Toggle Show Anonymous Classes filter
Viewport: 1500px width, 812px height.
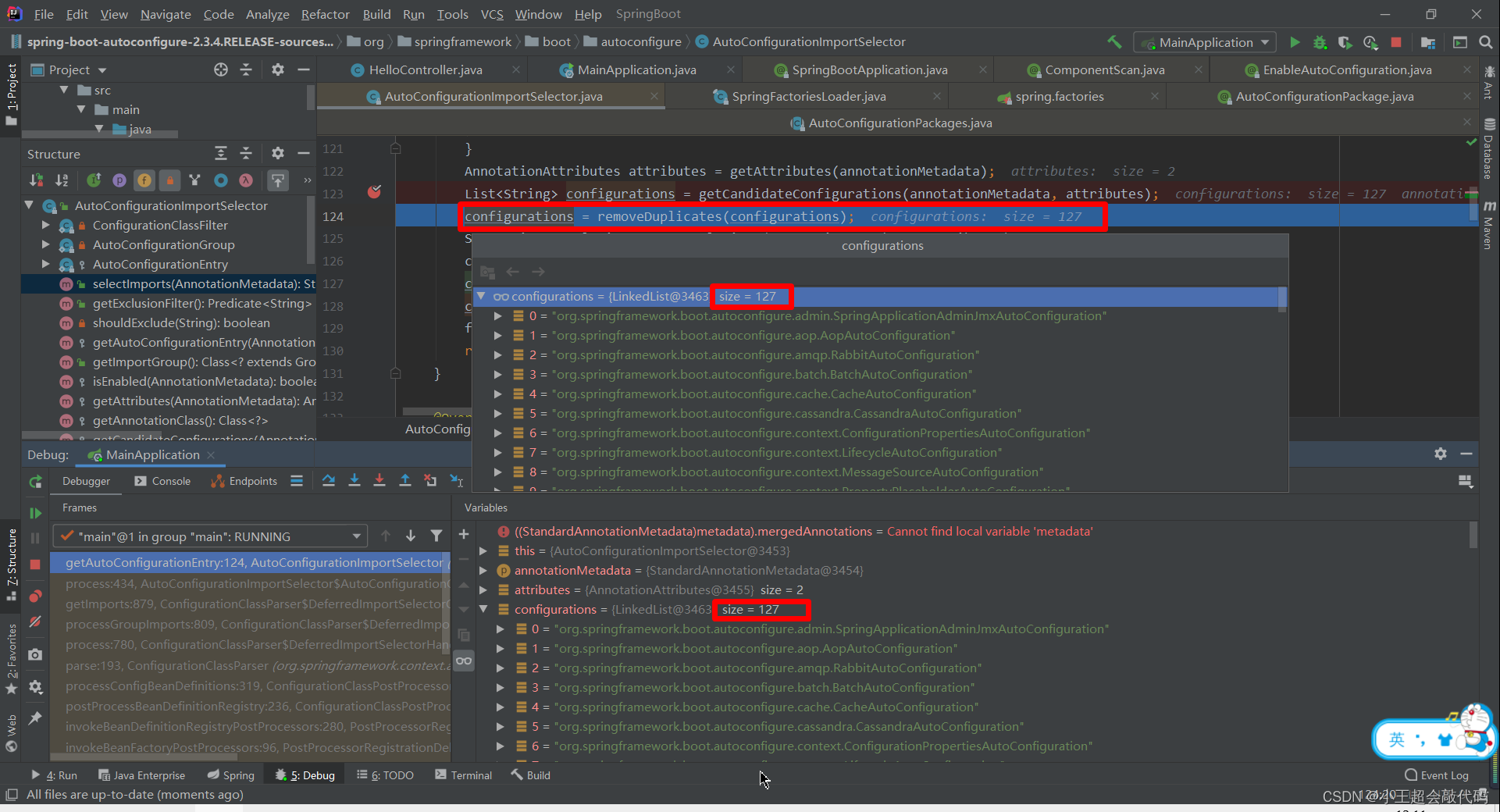click(x=221, y=180)
